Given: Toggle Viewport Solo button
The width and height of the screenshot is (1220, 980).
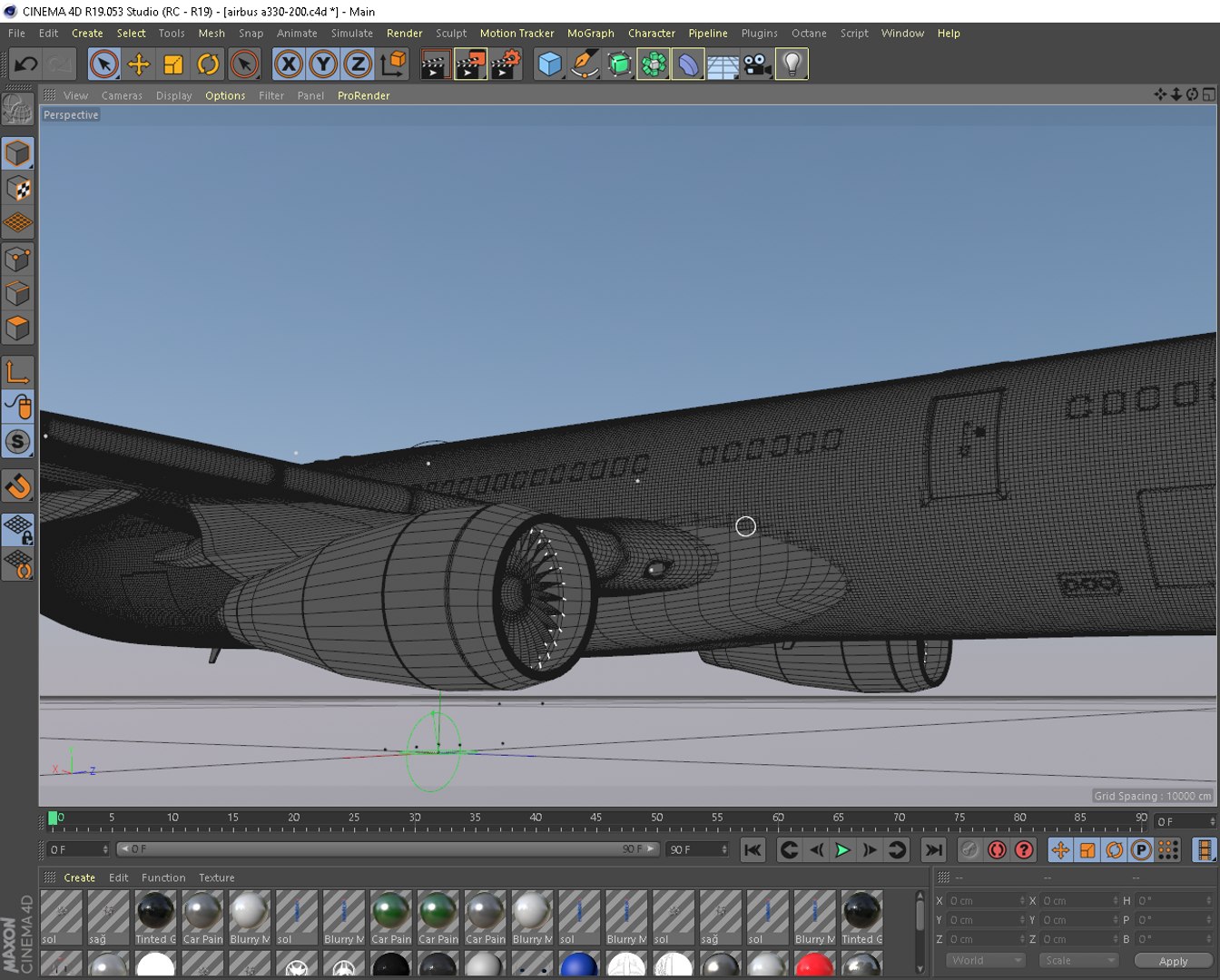Looking at the screenshot, I should 18,442.
